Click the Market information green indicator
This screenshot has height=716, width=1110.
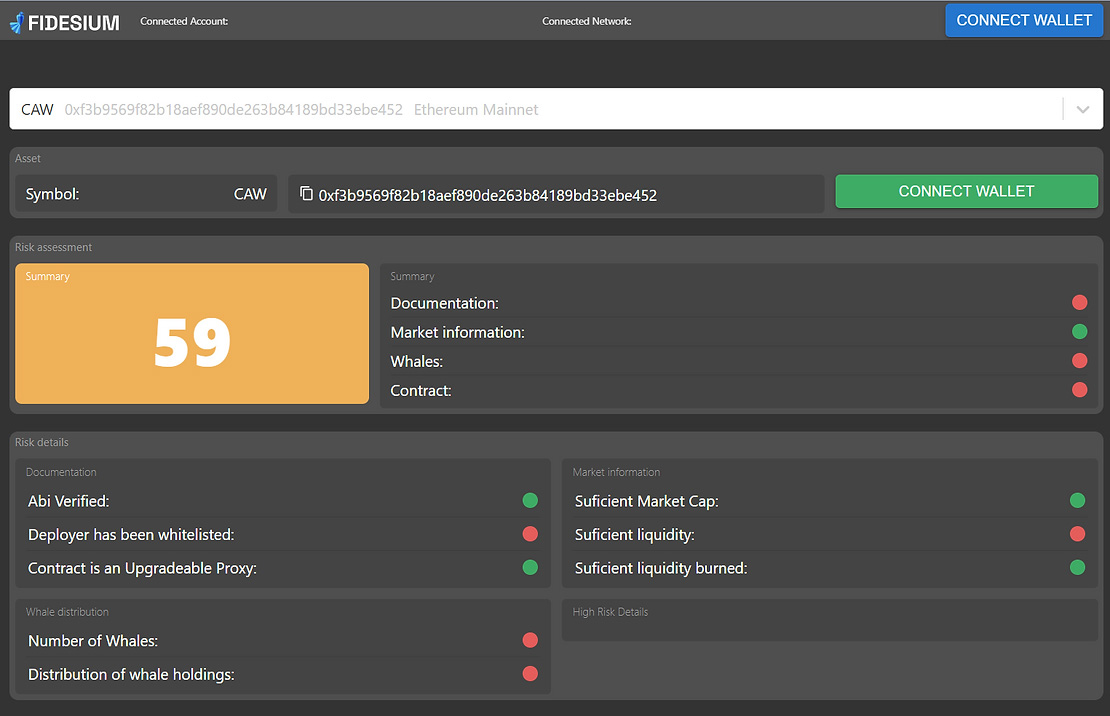point(1080,331)
